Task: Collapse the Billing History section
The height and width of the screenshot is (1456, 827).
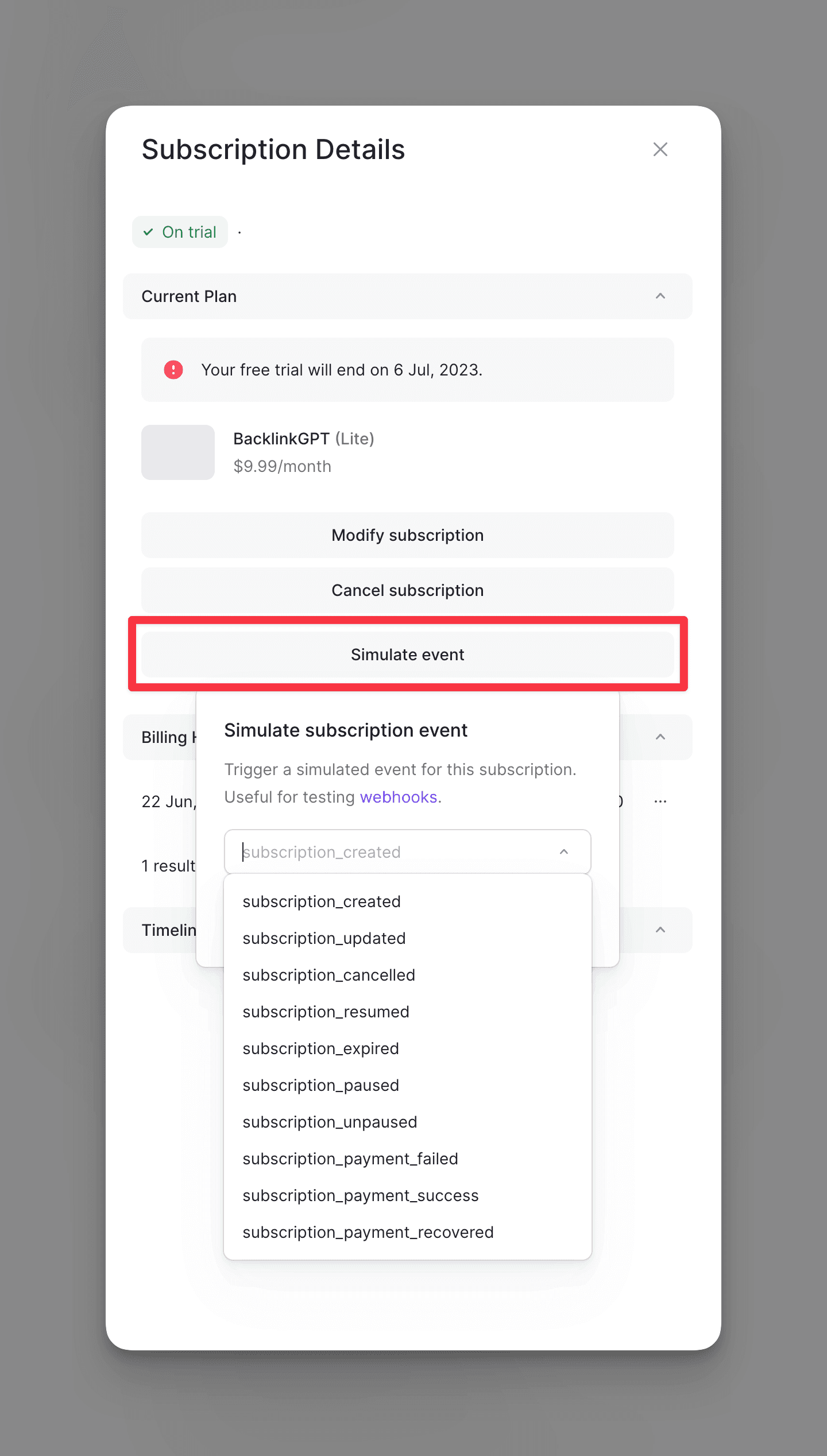Action: (660, 737)
